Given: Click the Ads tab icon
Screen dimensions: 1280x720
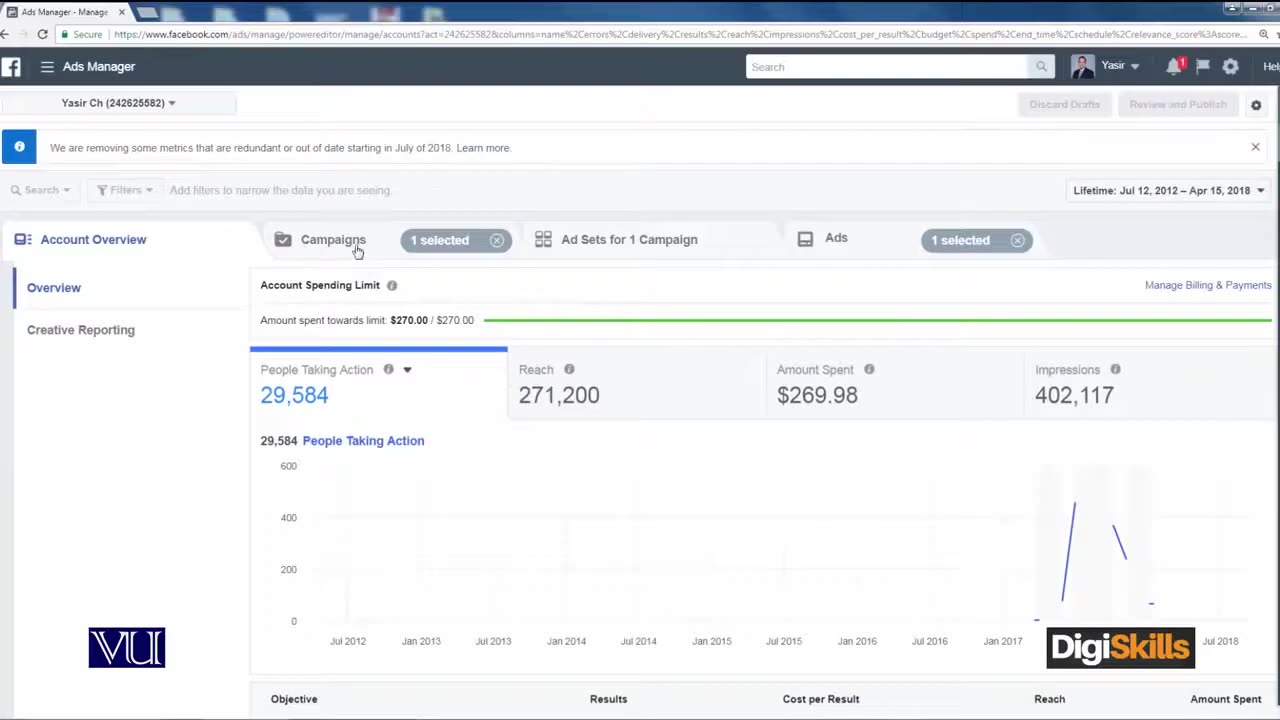Looking at the screenshot, I should (x=805, y=239).
